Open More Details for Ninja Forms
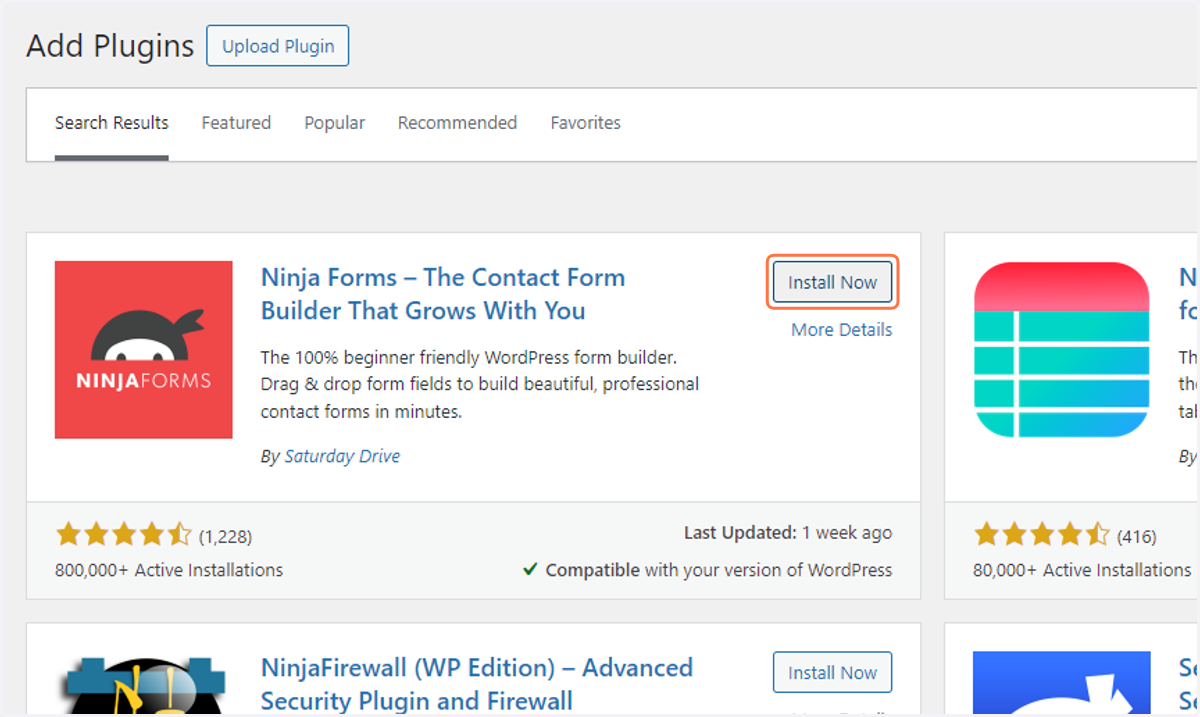Screen dimensions: 1200x717 tap(841, 329)
